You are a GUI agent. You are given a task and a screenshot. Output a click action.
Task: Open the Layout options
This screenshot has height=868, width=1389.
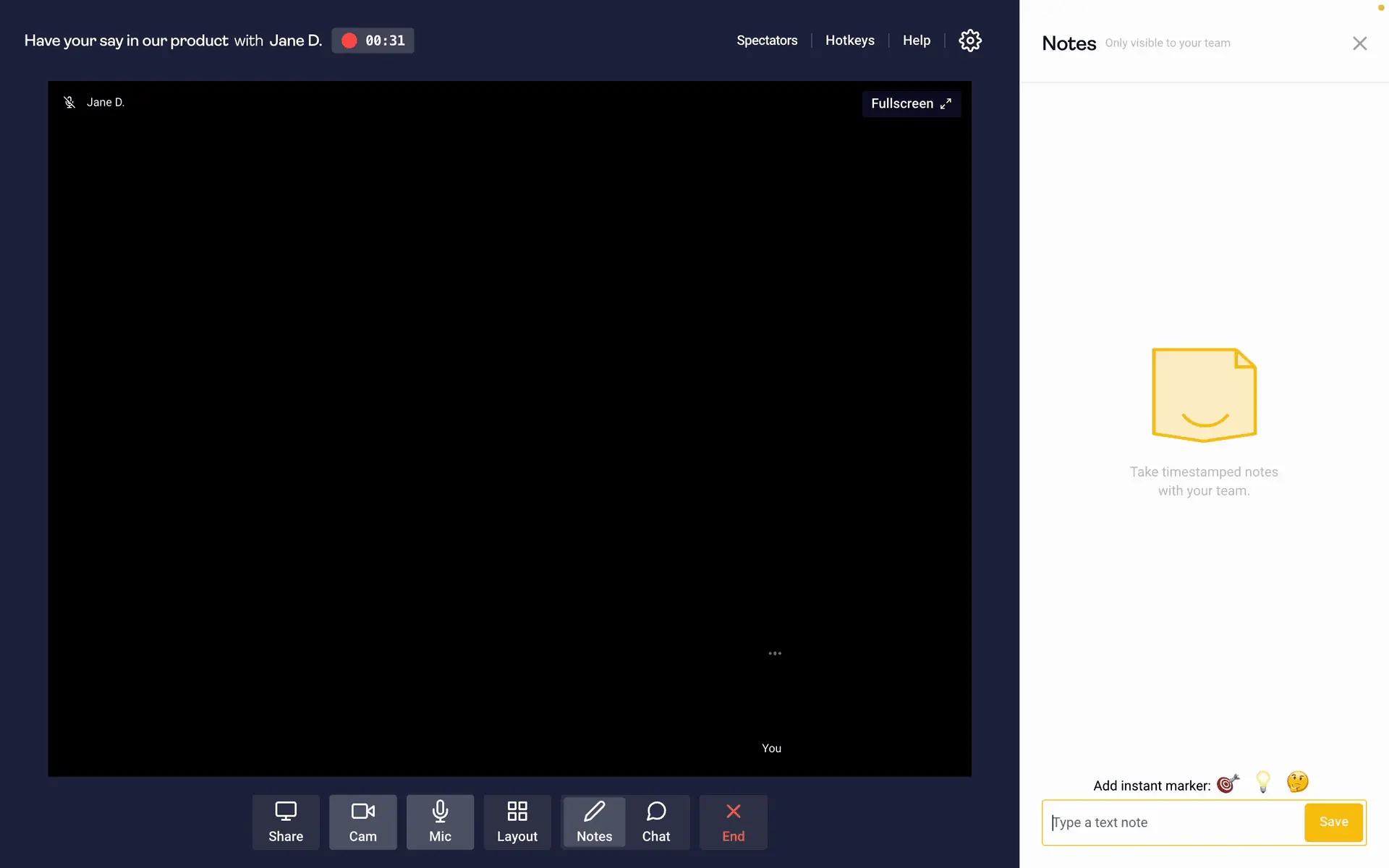[517, 822]
